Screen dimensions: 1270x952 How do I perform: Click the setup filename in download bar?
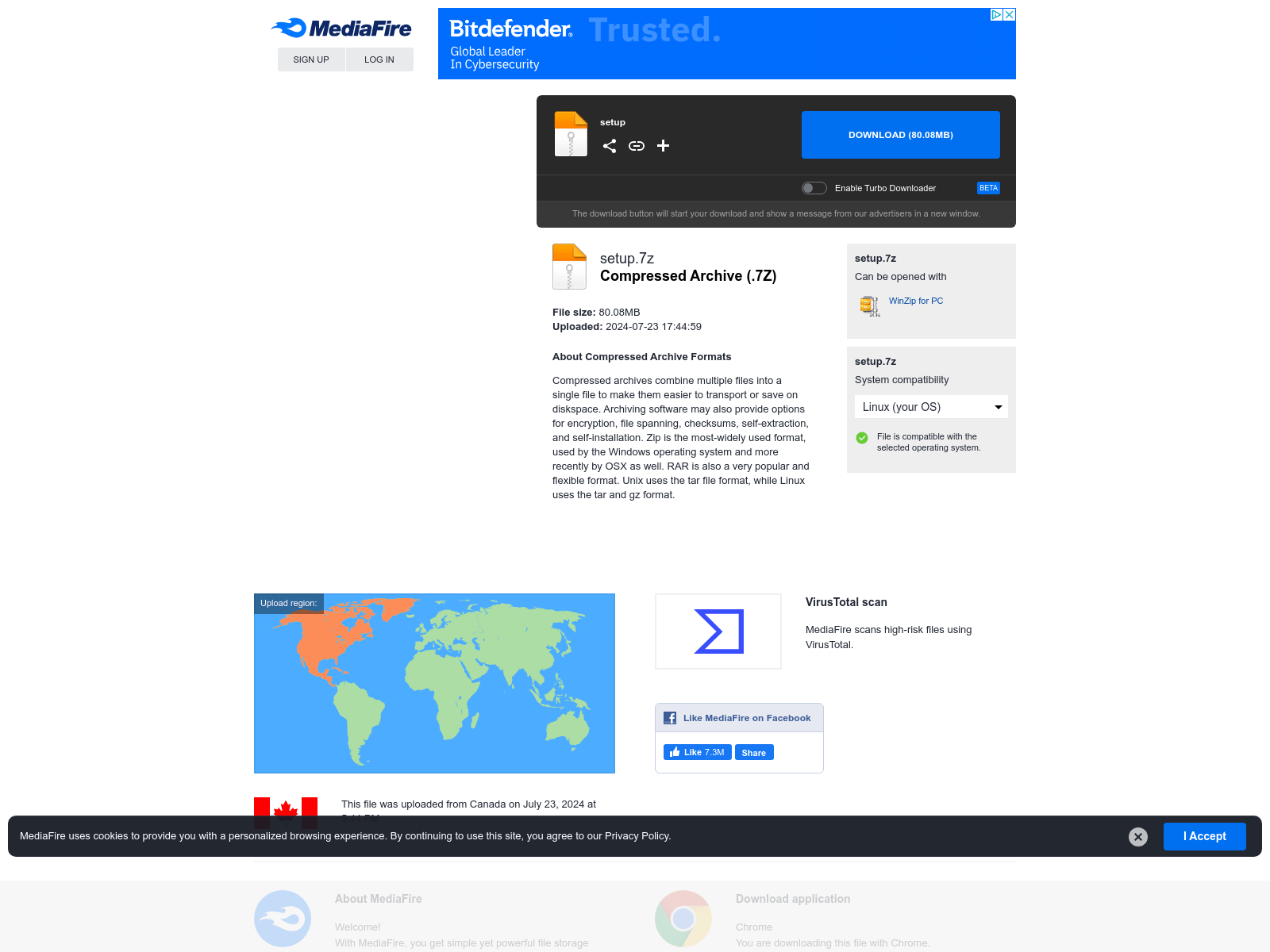[x=613, y=122]
